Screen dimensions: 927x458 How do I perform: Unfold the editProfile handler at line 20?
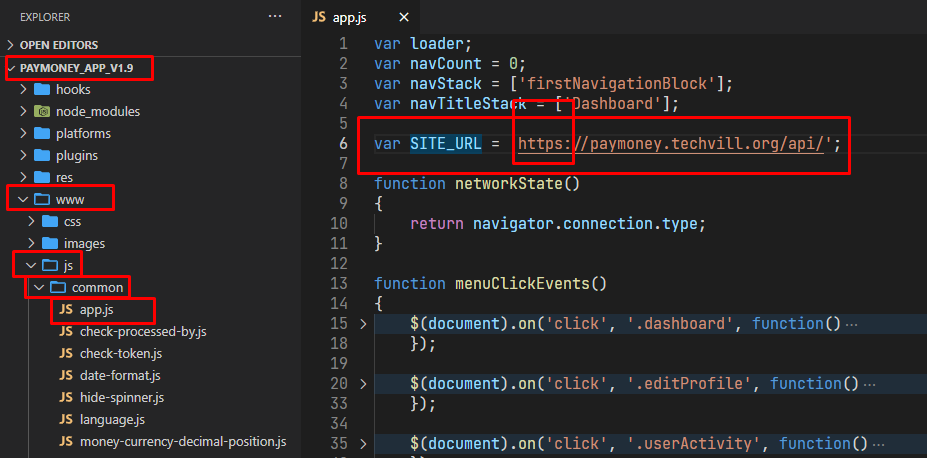point(363,383)
